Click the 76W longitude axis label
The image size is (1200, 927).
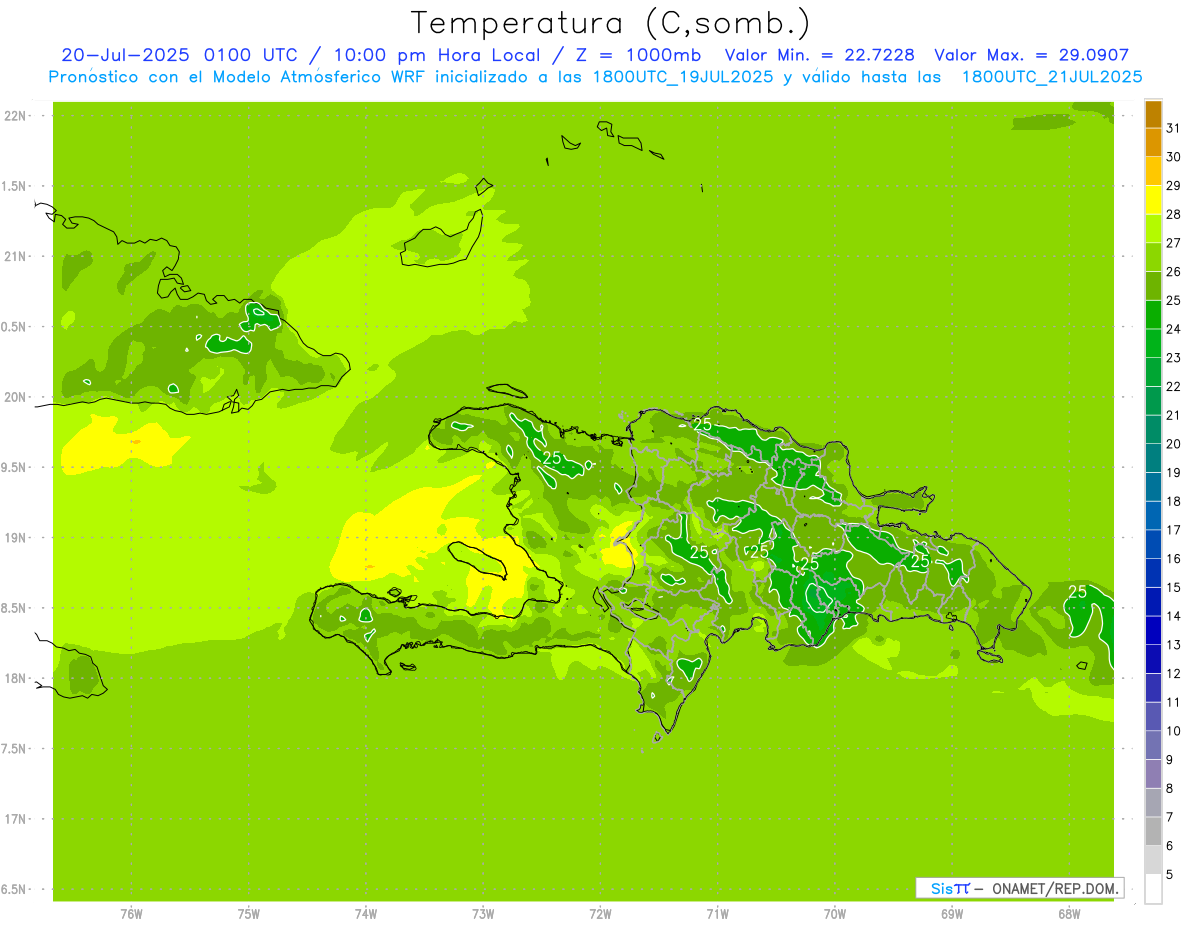[131, 914]
